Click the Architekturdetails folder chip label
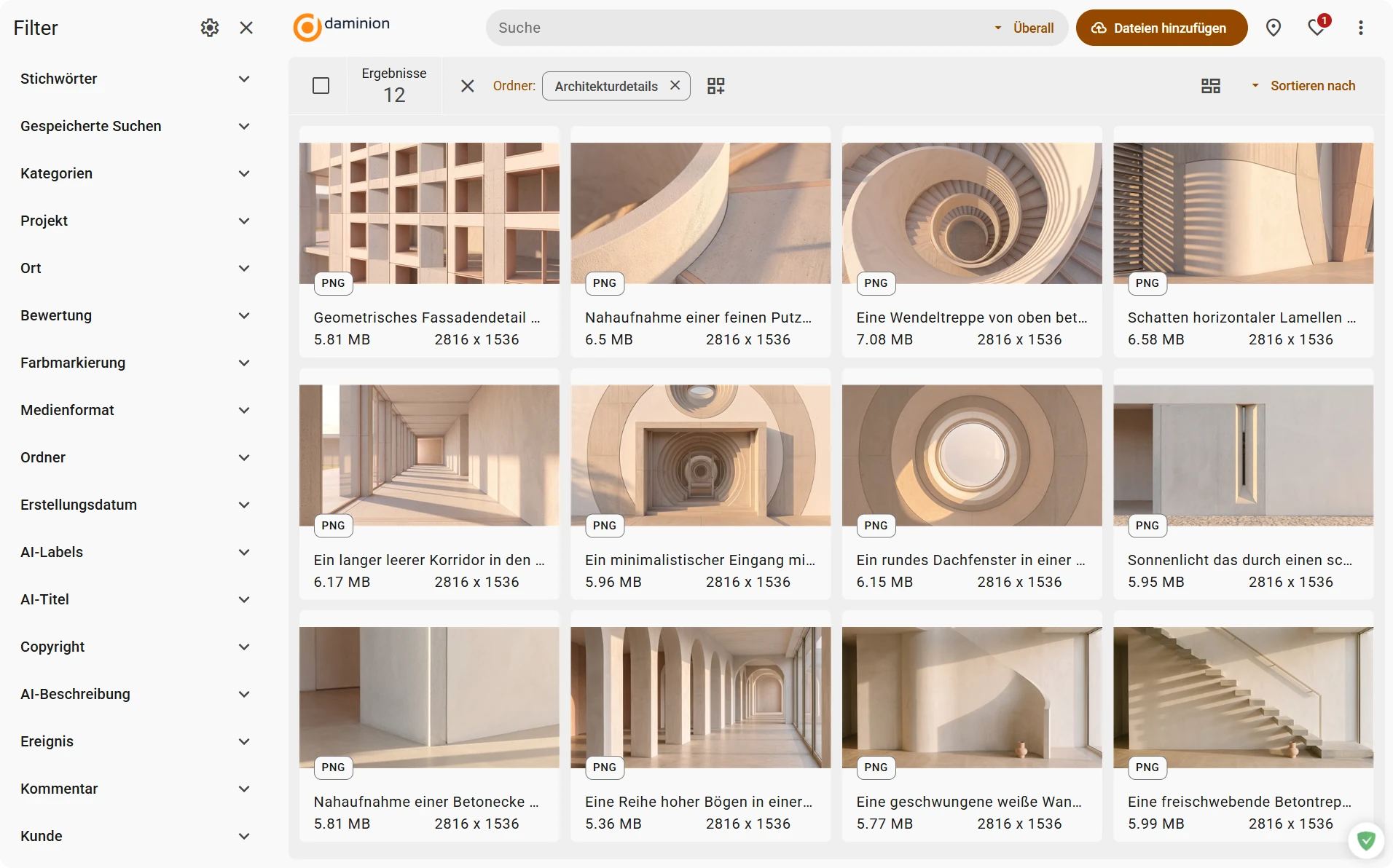The height and width of the screenshot is (868, 1393). [606, 86]
